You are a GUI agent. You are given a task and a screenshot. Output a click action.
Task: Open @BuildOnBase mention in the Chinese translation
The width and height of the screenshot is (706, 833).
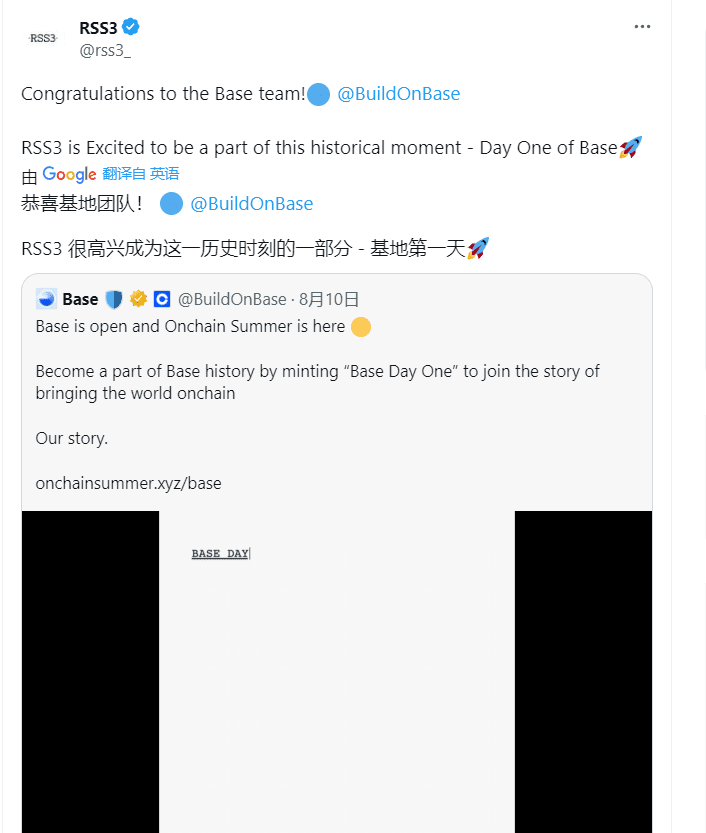251,204
